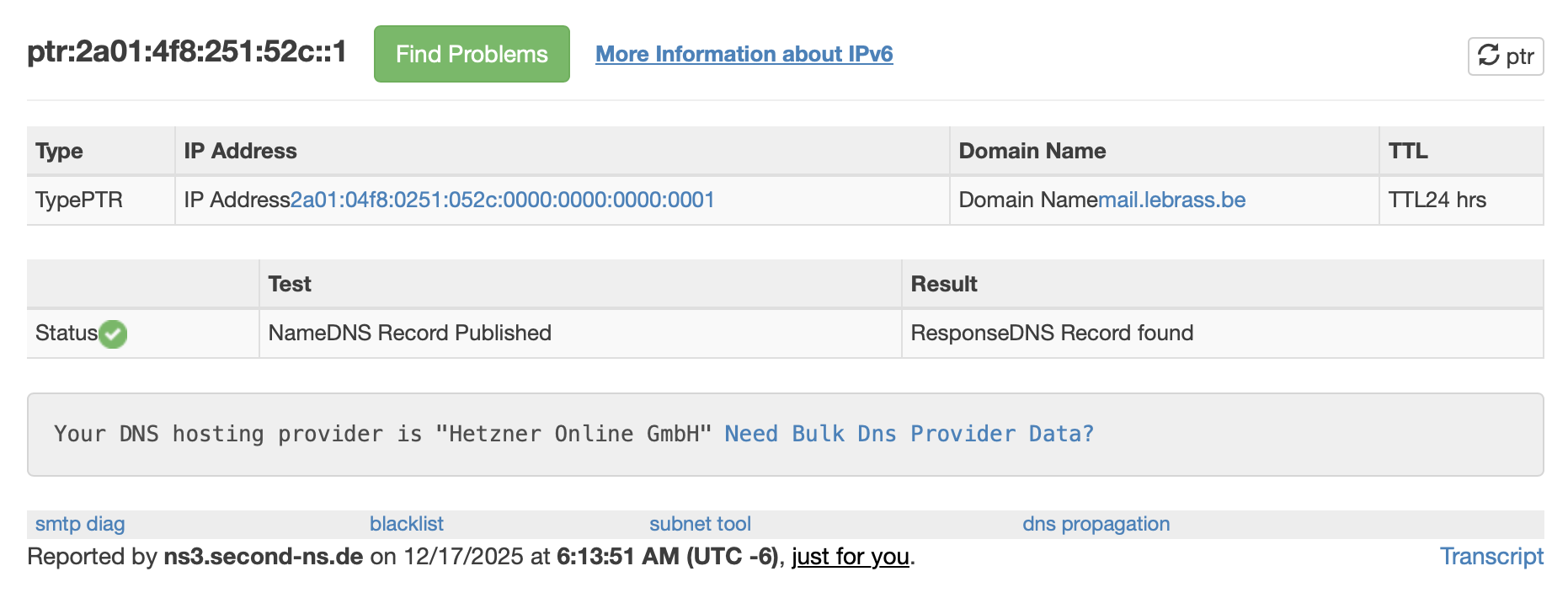The height and width of the screenshot is (598, 1568).
Task: Run the smtp diag tool
Action: coord(80,524)
